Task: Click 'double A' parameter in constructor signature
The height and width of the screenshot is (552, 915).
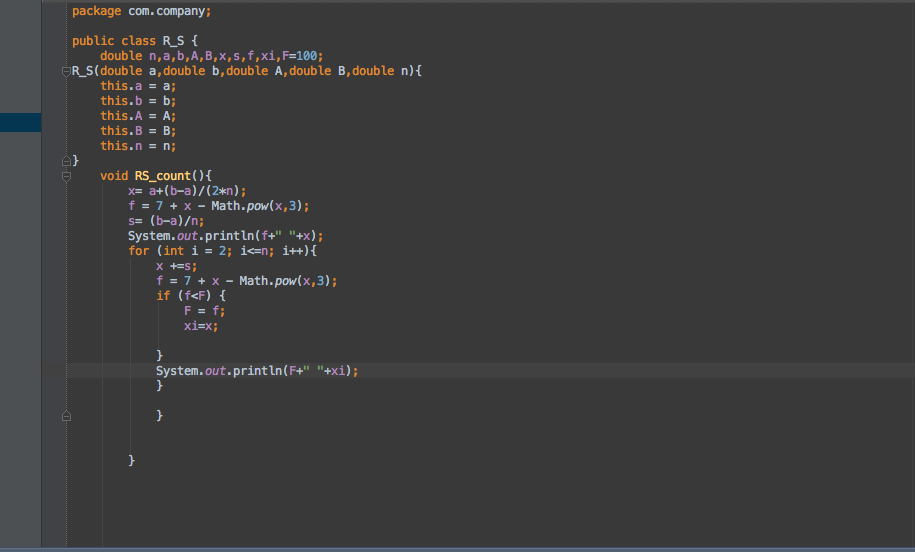Action: coord(254,71)
